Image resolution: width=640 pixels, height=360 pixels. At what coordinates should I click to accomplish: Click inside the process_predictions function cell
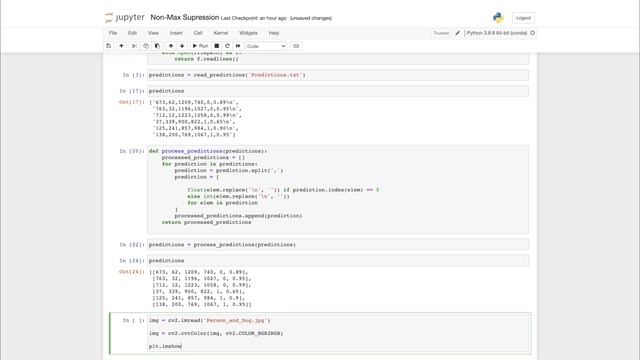click(x=338, y=189)
